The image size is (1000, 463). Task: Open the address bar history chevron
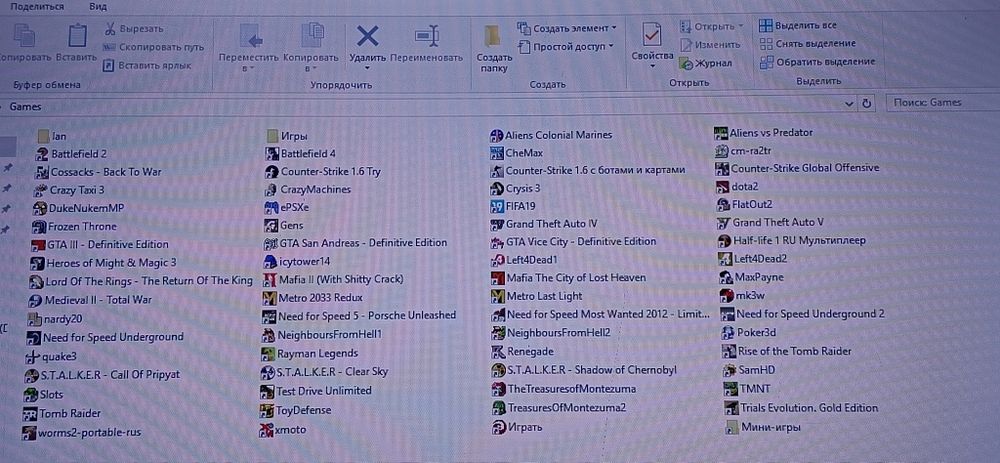coord(849,103)
